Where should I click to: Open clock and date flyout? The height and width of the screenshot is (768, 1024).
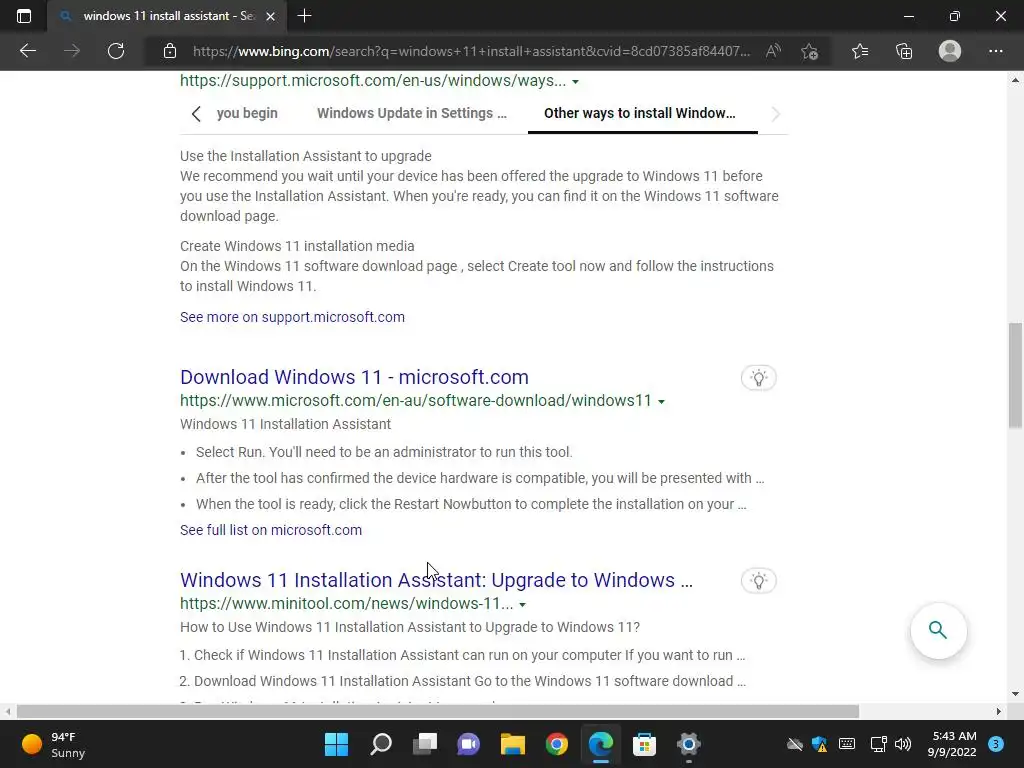(952, 744)
